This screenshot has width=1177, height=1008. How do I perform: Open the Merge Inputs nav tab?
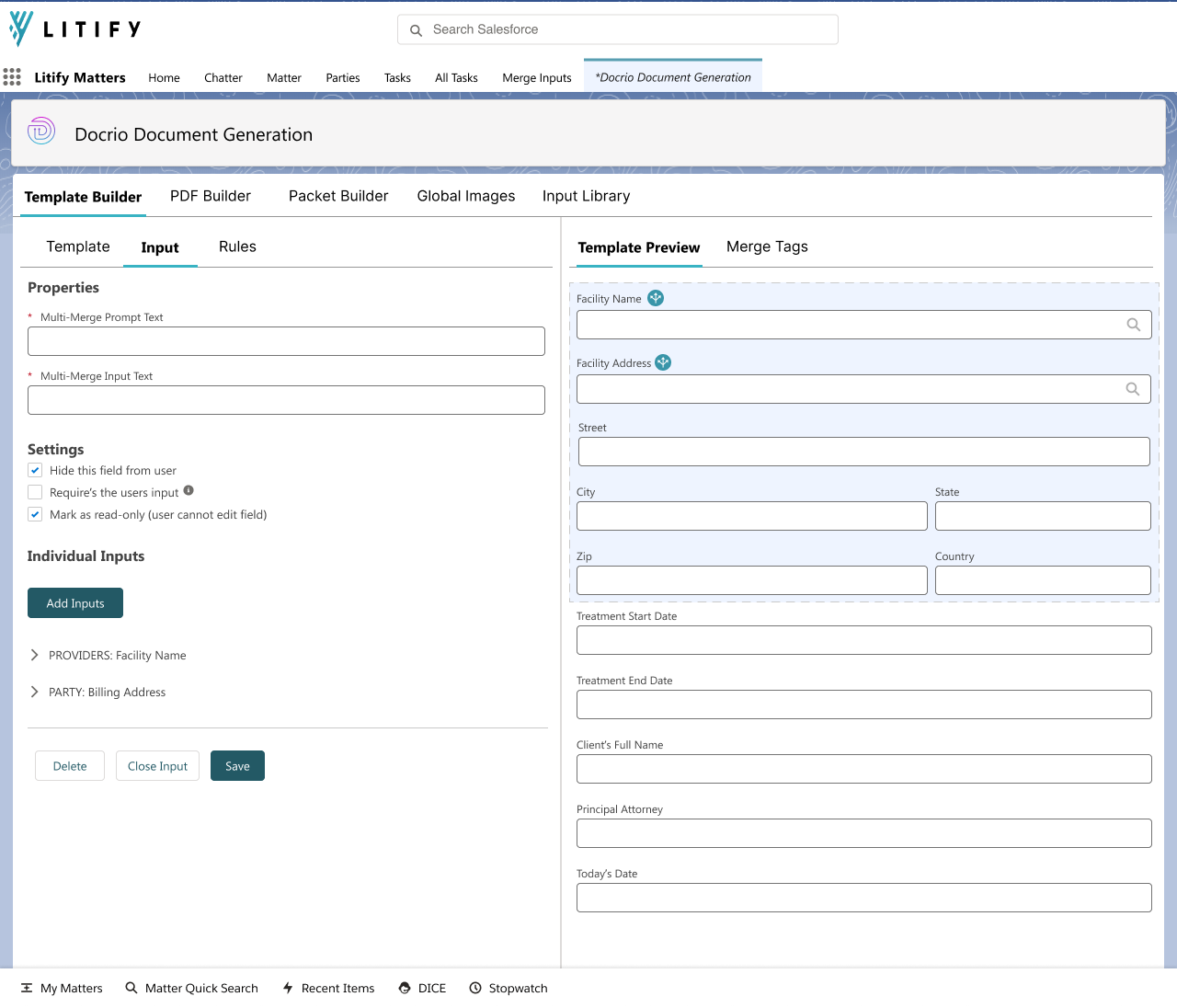(x=537, y=78)
